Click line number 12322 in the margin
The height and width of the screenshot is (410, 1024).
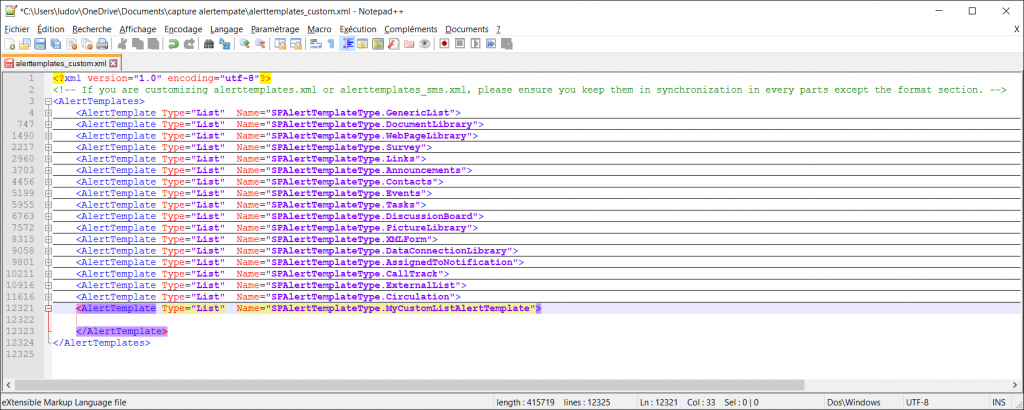pos(20,319)
